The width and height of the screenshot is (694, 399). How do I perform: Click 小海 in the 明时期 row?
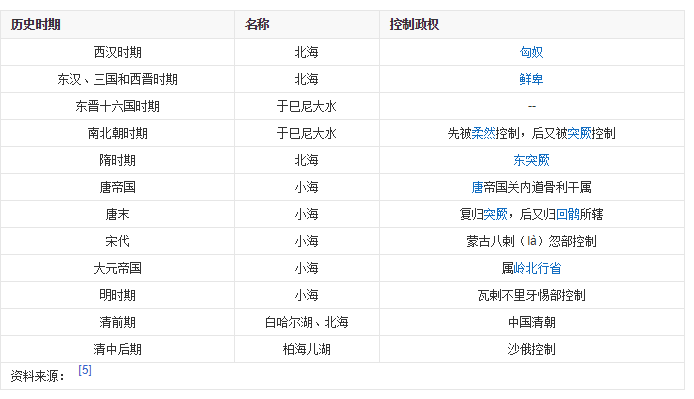pos(306,295)
